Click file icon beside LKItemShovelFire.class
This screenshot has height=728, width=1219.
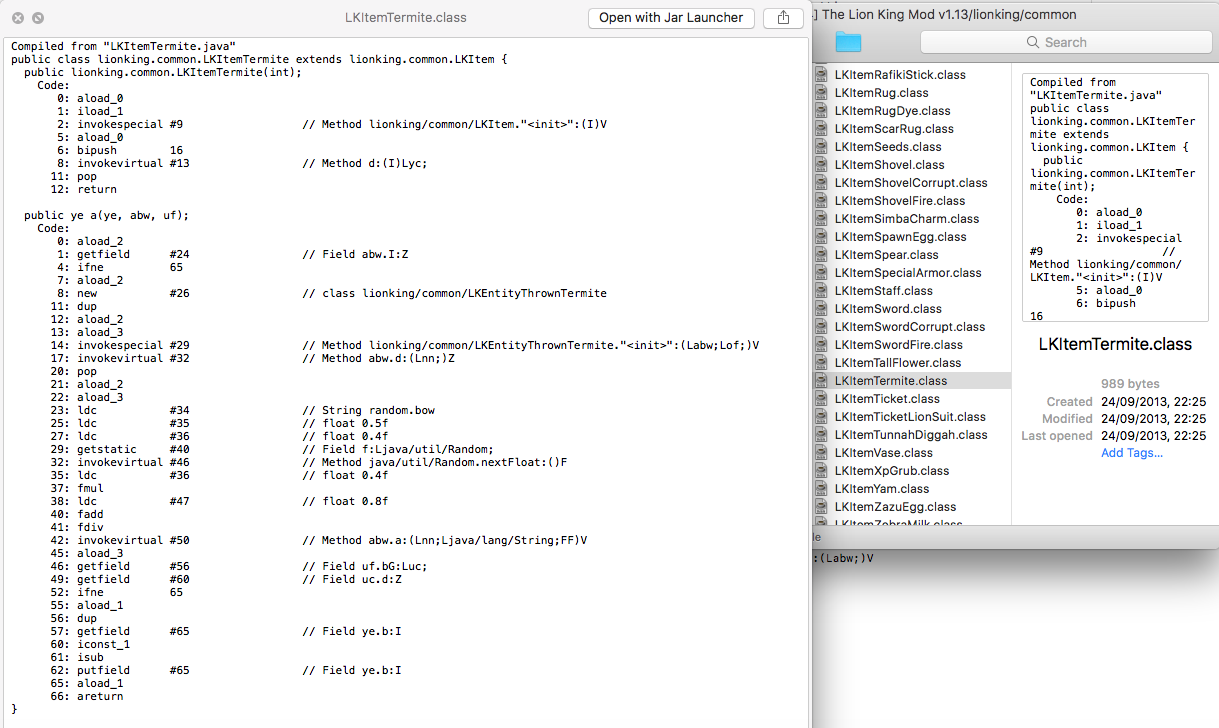click(x=821, y=201)
